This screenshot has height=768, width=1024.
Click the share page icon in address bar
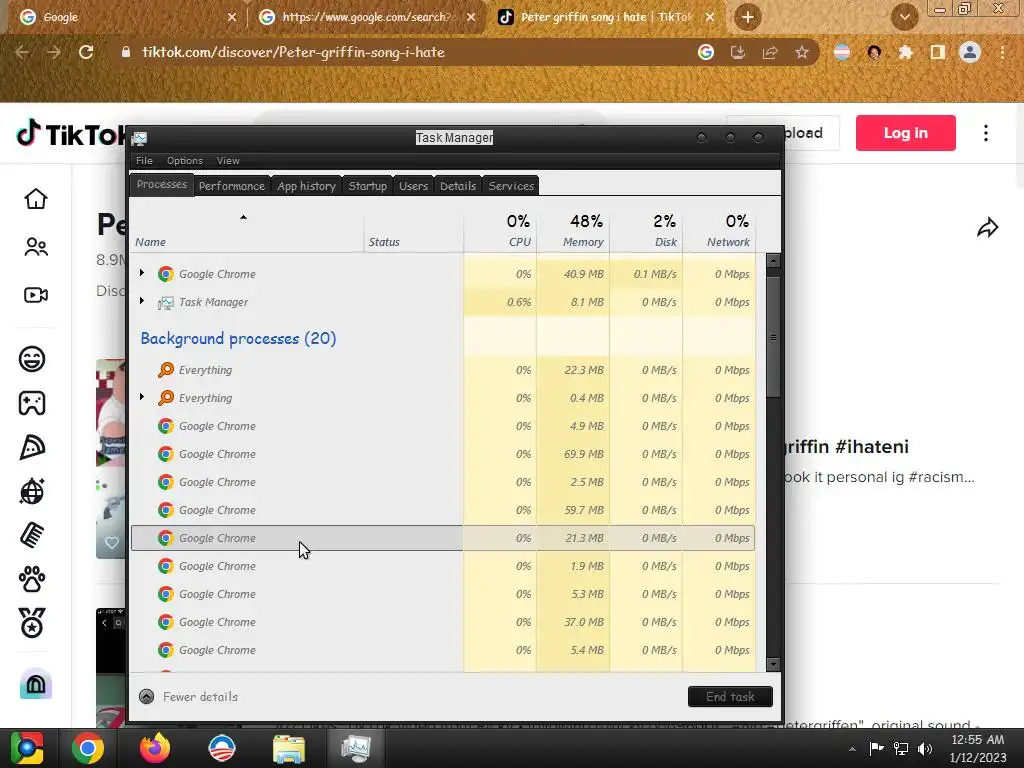click(x=769, y=52)
